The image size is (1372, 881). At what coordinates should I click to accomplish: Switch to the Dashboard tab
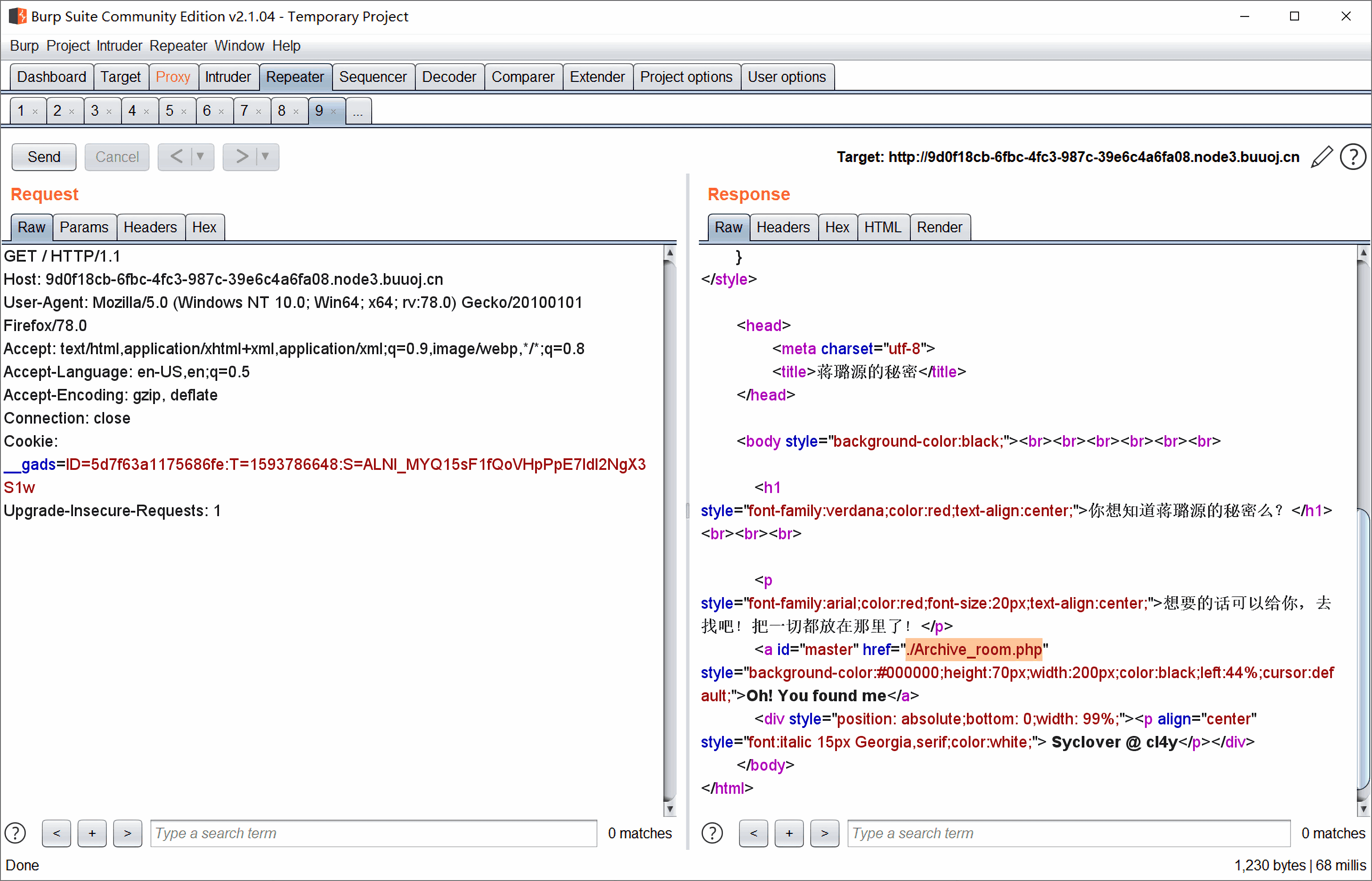coord(52,77)
